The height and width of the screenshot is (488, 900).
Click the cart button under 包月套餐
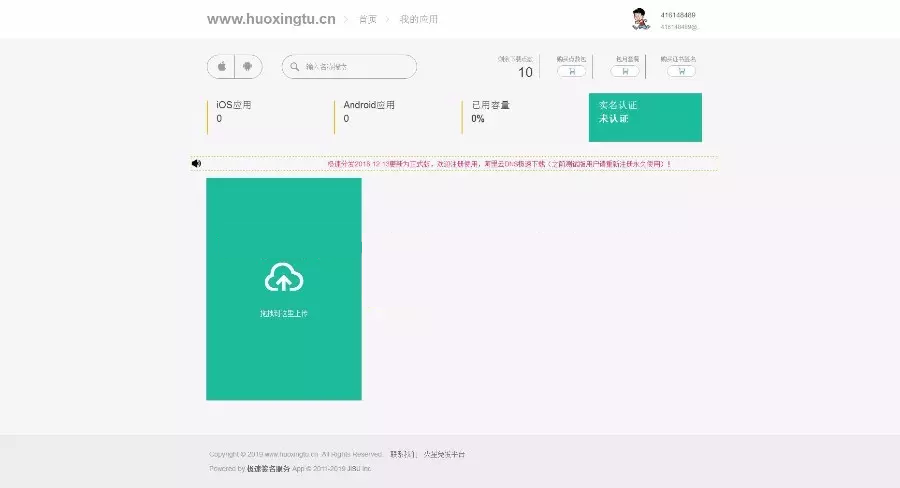tap(625, 71)
